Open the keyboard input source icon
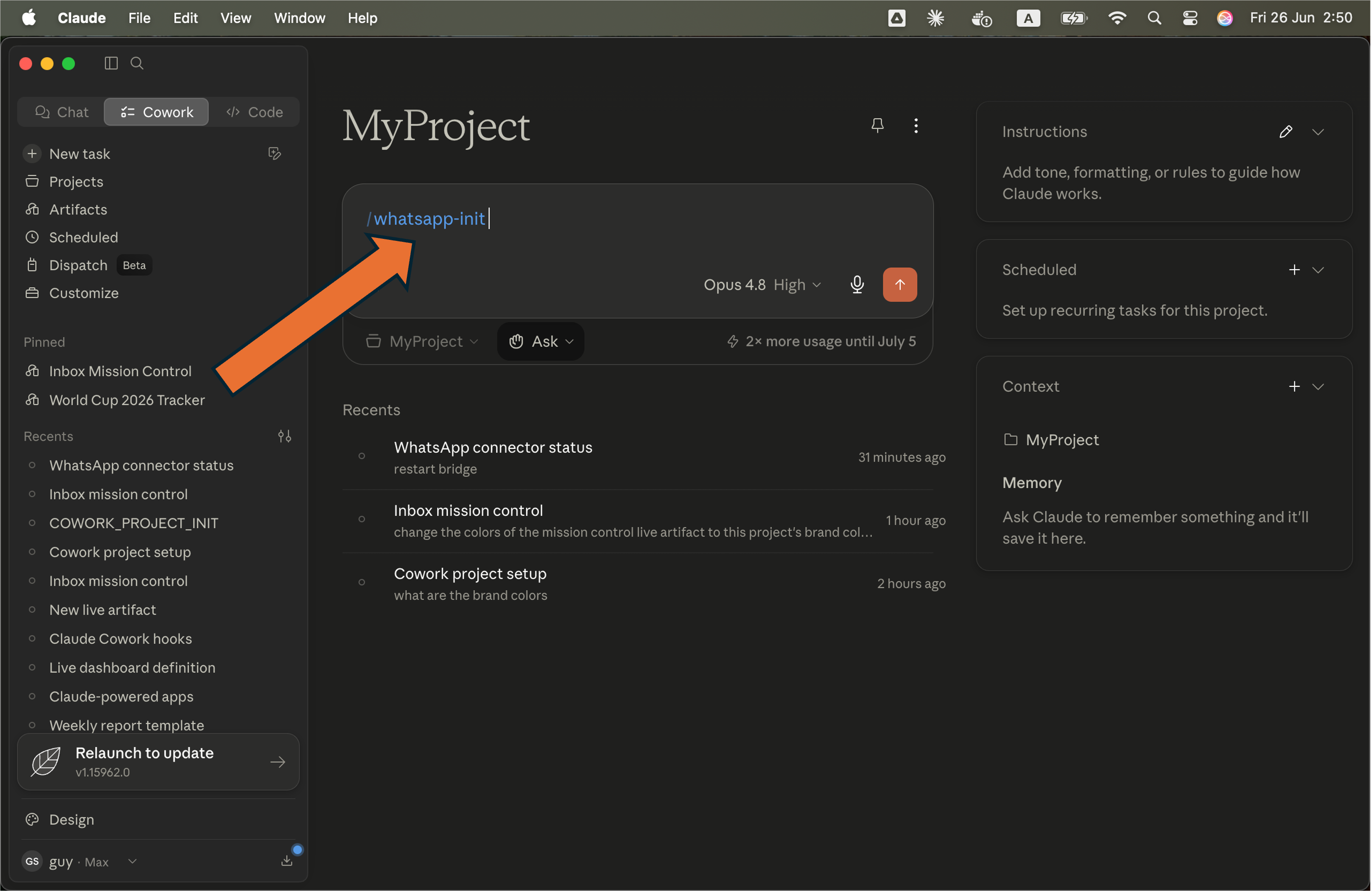 1028,18
